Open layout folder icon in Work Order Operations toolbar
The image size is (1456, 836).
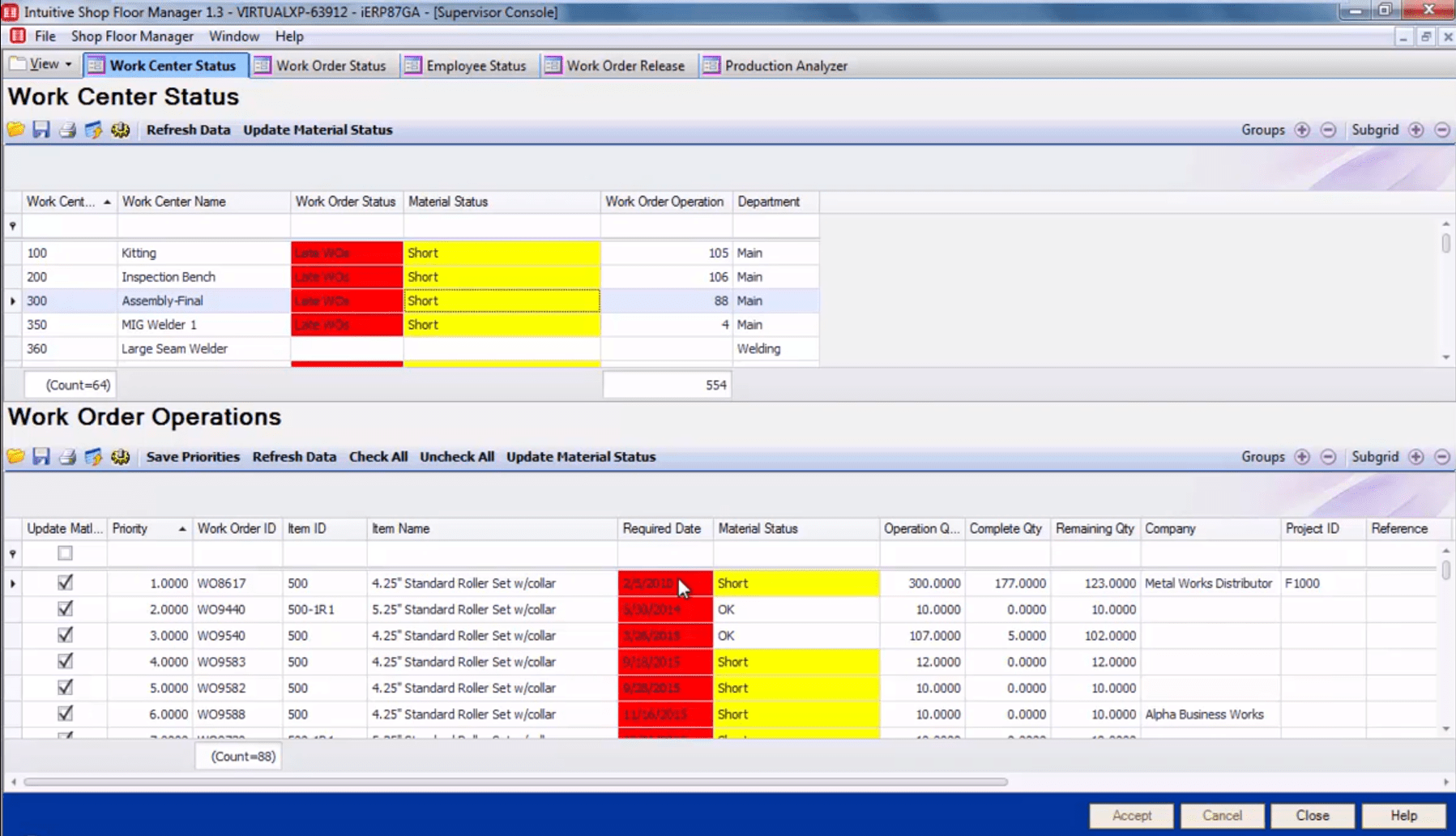pyautogui.click(x=15, y=457)
